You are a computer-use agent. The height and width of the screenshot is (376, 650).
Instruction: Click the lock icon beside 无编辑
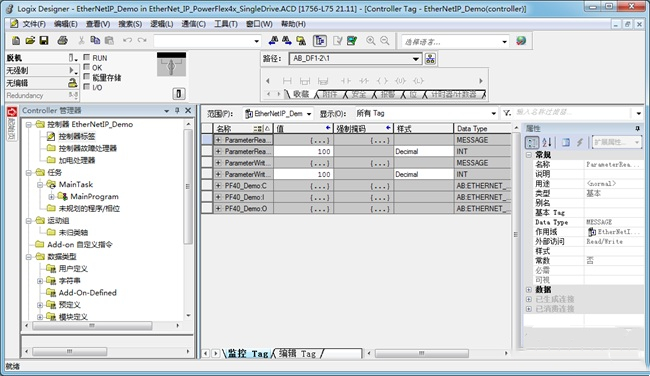click(x=73, y=83)
